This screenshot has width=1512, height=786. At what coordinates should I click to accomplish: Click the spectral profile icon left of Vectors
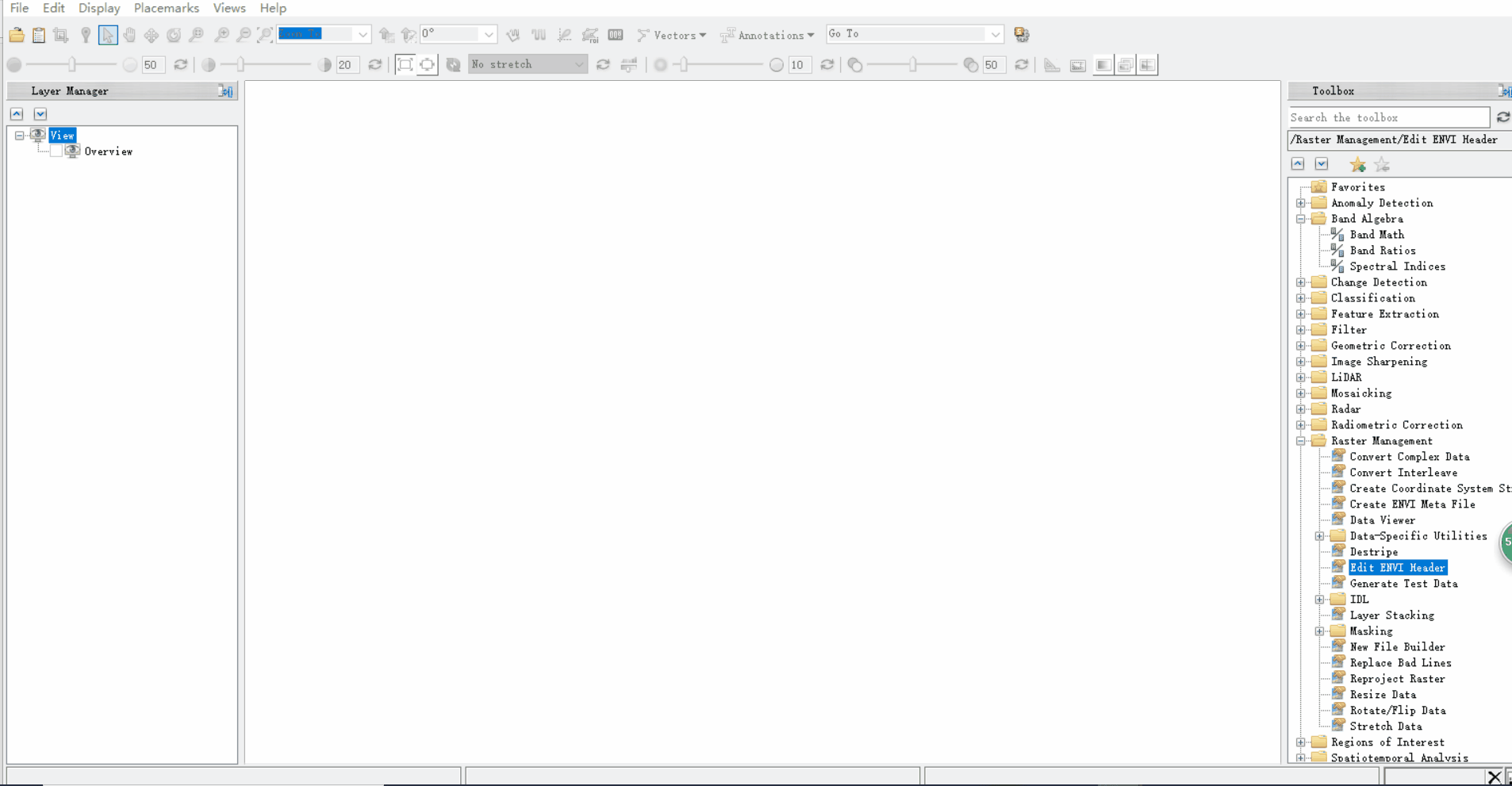pyautogui.click(x=539, y=35)
